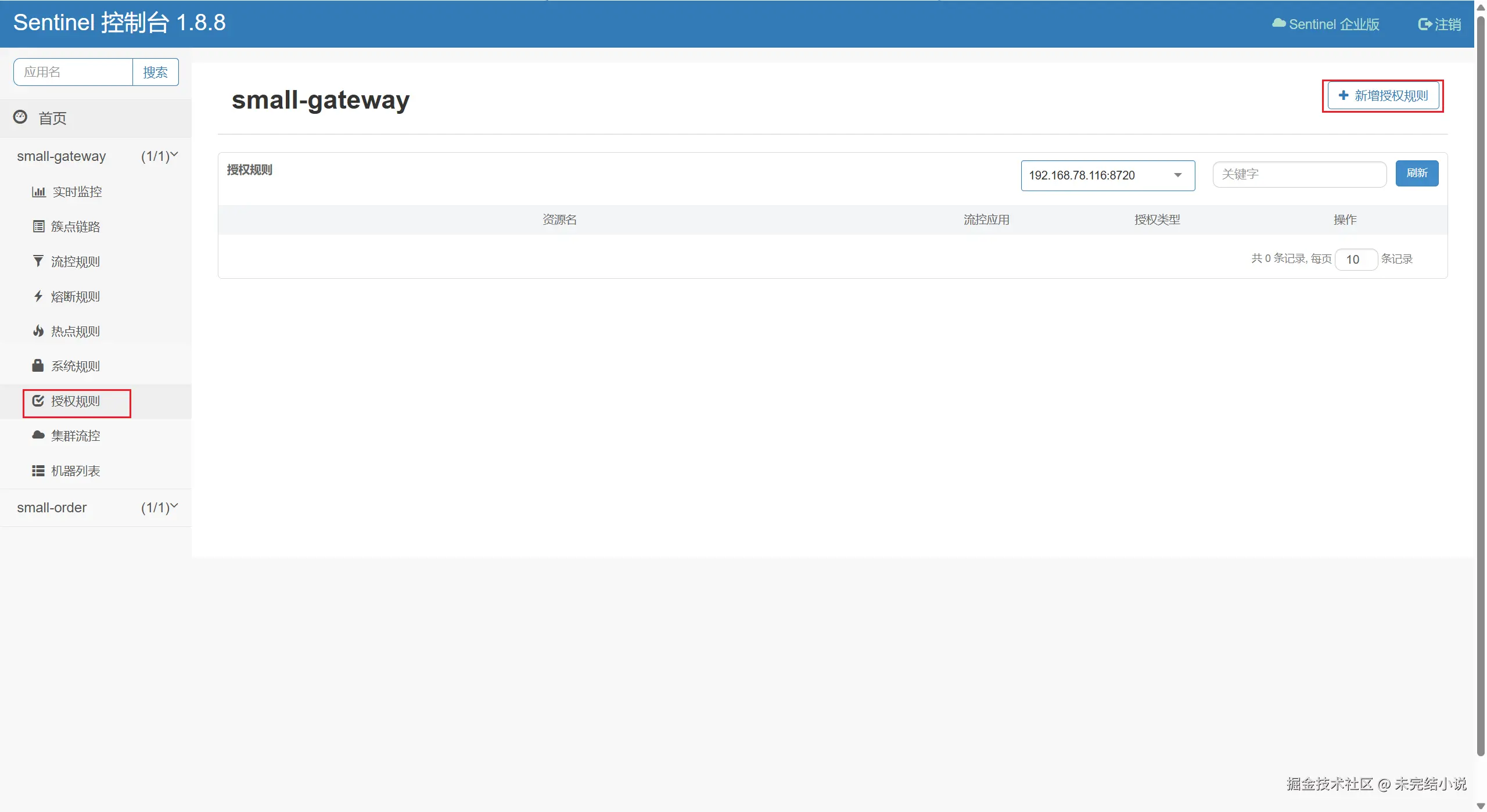The height and width of the screenshot is (812, 1487).
Task: Click the 注销 logout link
Action: pyautogui.click(x=1439, y=24)
